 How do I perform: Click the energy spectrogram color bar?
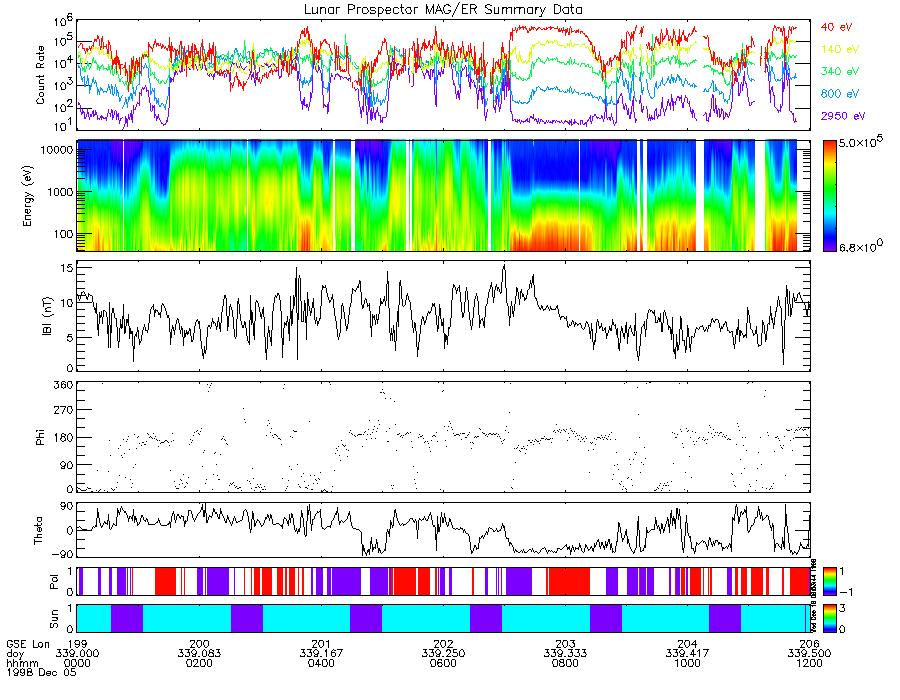(829, 196)
